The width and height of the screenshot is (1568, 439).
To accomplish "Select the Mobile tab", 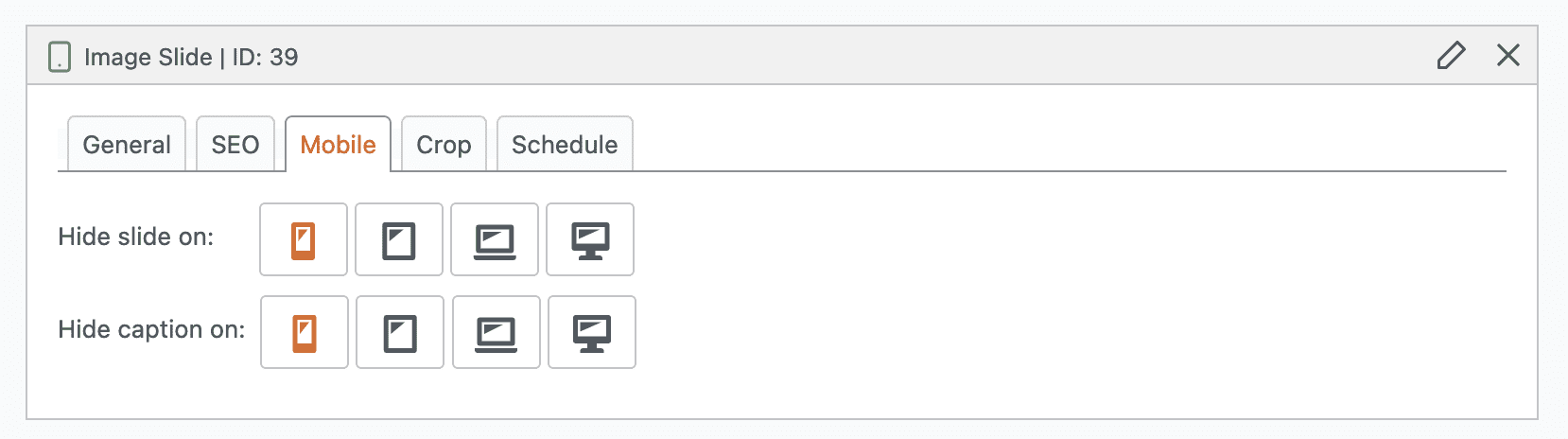I will click(x=338, y=145).
